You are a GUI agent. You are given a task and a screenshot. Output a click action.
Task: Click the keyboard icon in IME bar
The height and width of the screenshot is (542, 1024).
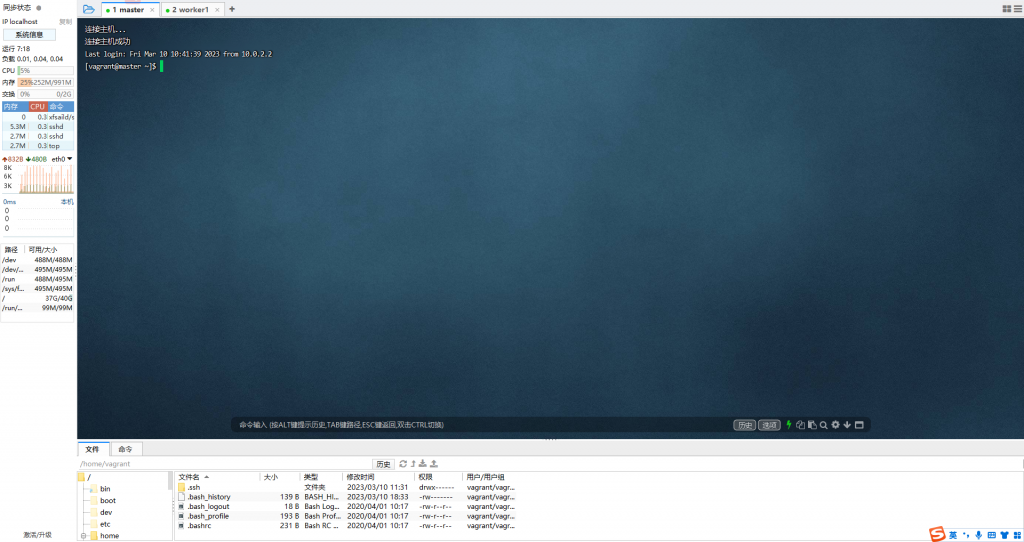click(991, 535)
